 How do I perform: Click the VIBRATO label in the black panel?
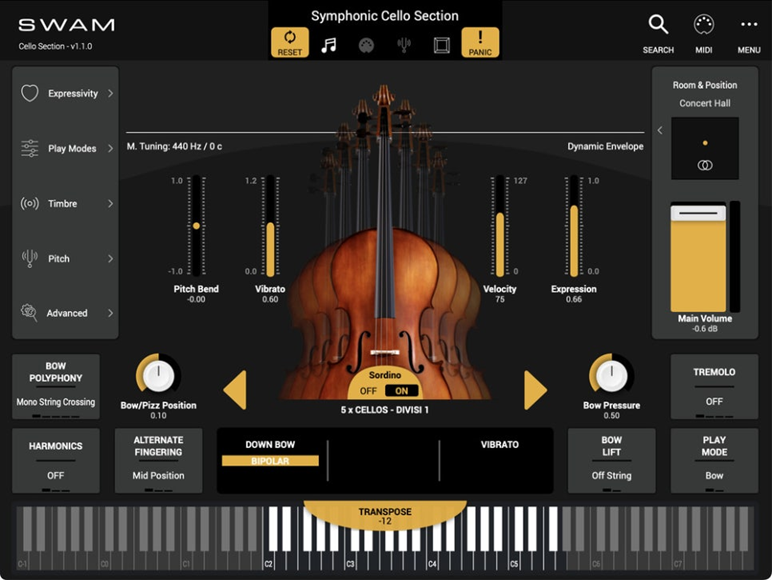(x=499, y=445)
